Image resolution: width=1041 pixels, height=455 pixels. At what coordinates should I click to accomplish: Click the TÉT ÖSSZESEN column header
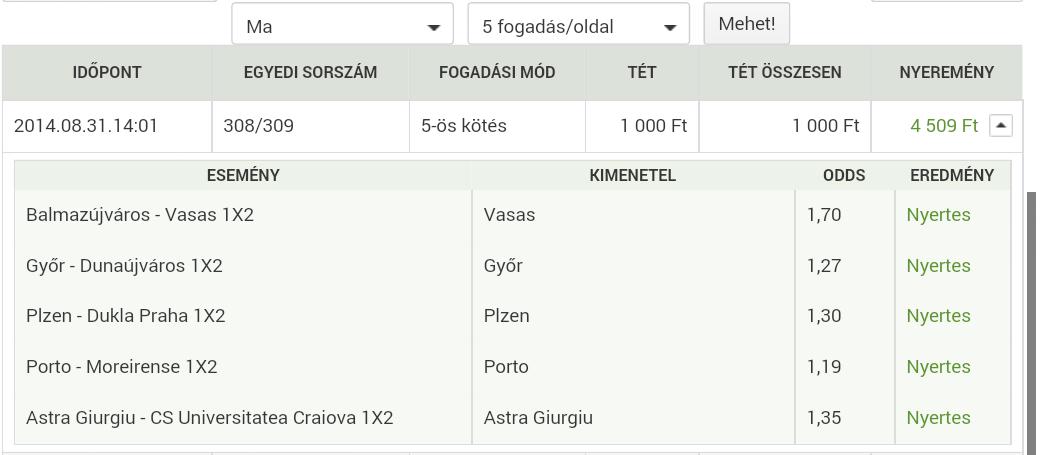[x=785, y=72]
